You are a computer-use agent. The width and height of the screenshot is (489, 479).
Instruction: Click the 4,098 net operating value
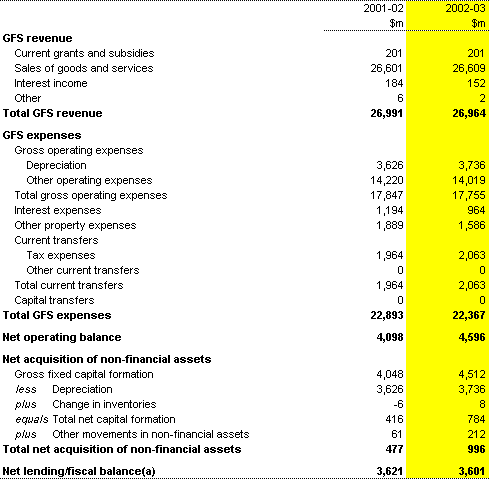tap(390, 337)
